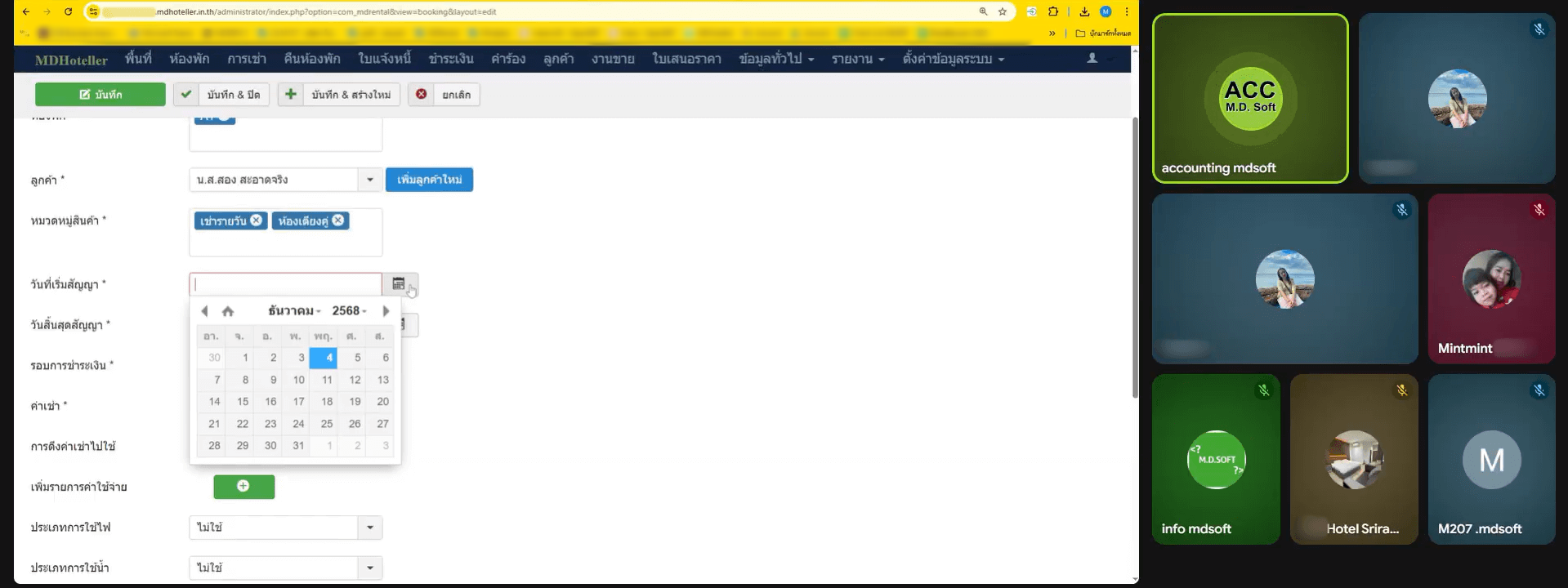Go to previous month in date picker
1568x588 pixels.
click(204, 311)
